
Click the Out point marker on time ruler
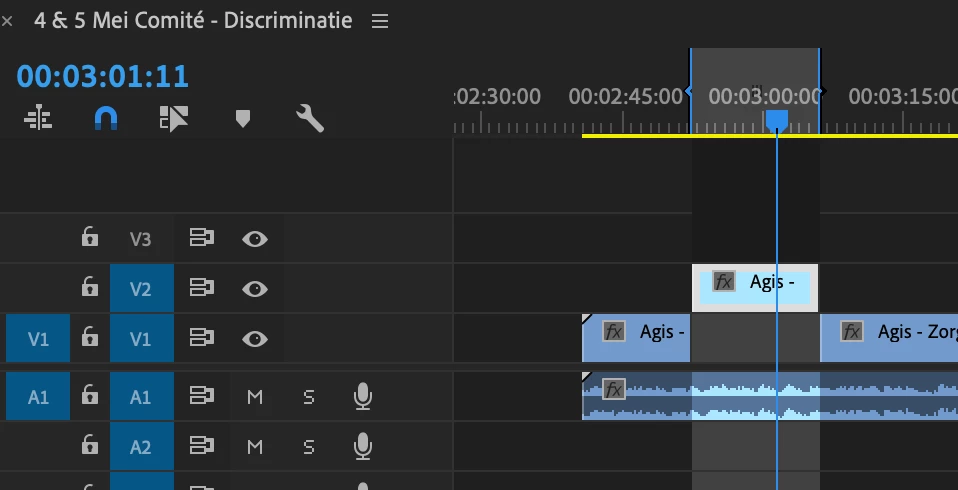coord(822,91)
